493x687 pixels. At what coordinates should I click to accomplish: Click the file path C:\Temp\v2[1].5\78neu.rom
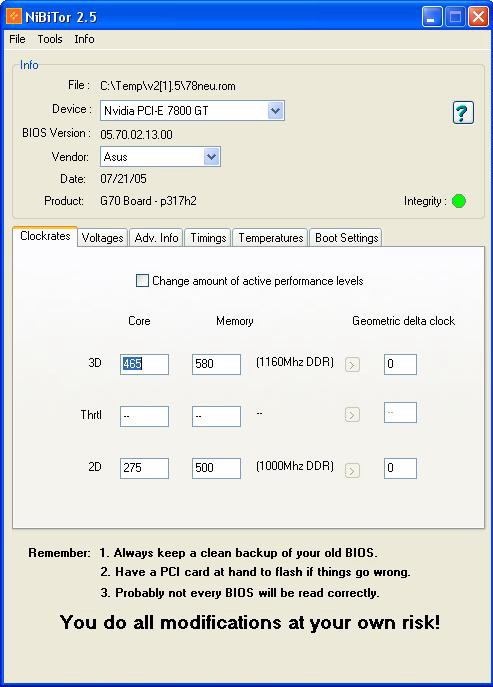(168, 86)
